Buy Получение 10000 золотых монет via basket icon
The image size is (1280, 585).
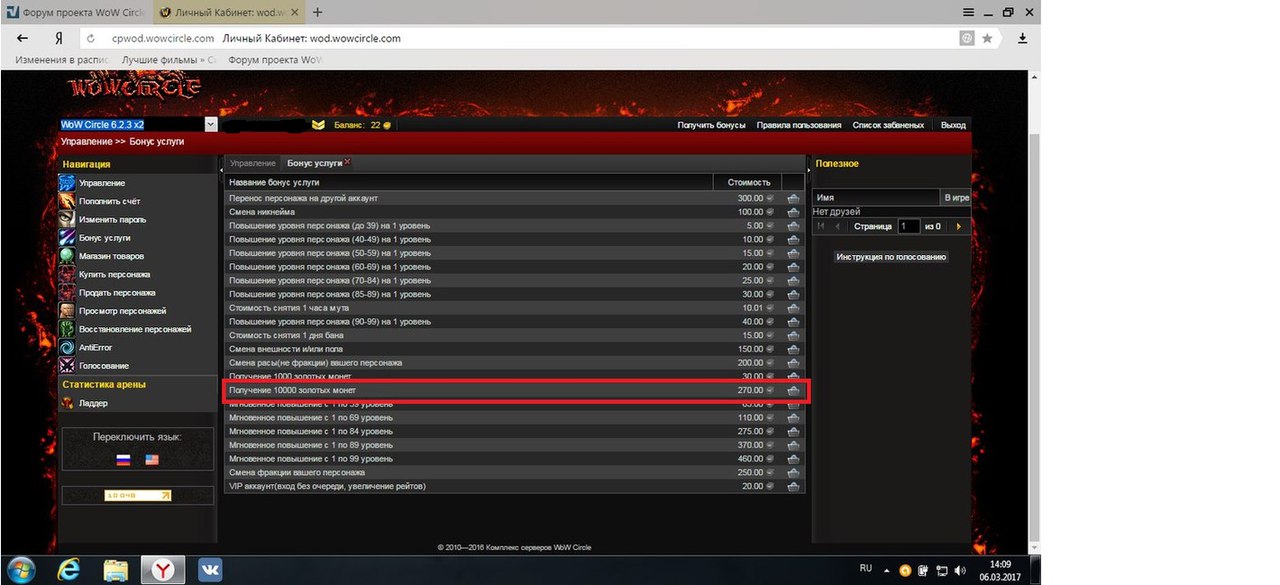(793, 390)
